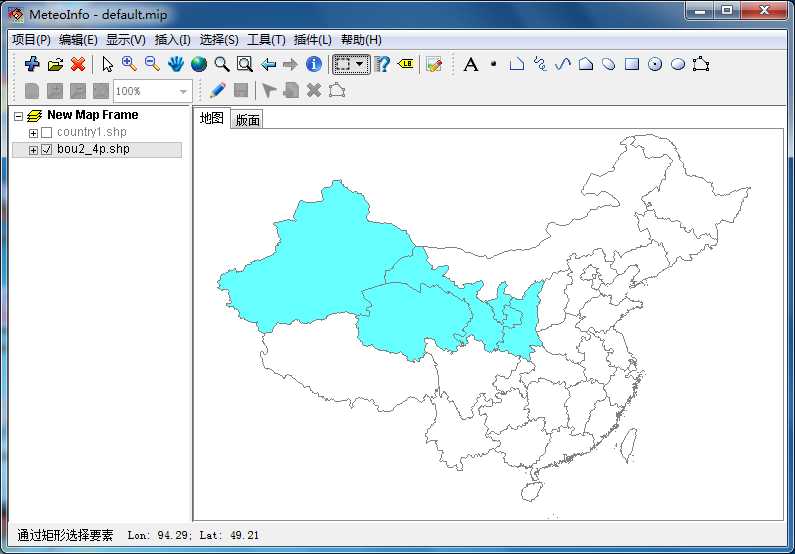Select the polyline drawing tool
The height and width of the screenshot is (554, 795).
[517, 64]
